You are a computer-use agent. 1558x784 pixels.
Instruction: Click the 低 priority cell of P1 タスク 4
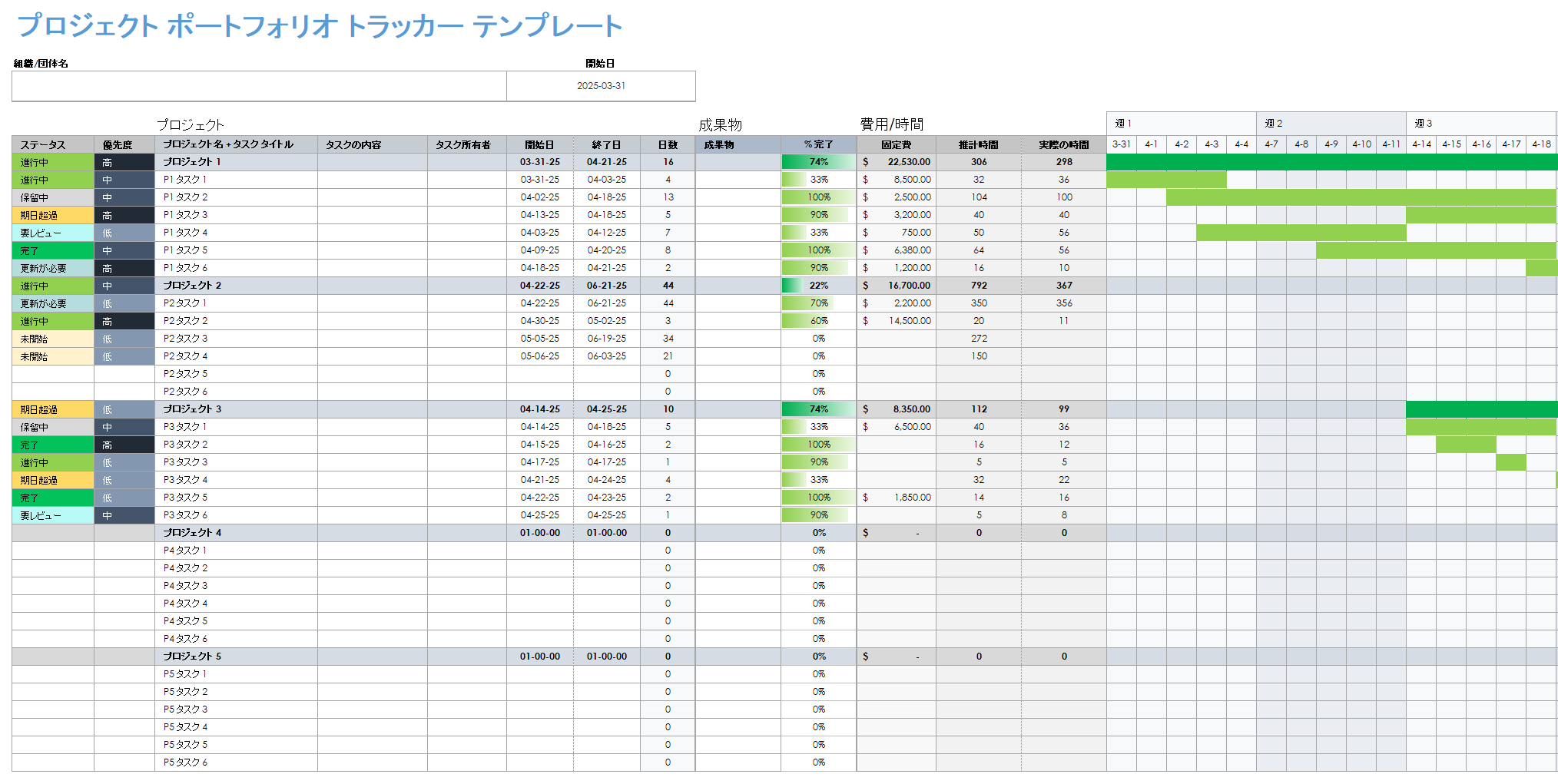pos(124,233)
